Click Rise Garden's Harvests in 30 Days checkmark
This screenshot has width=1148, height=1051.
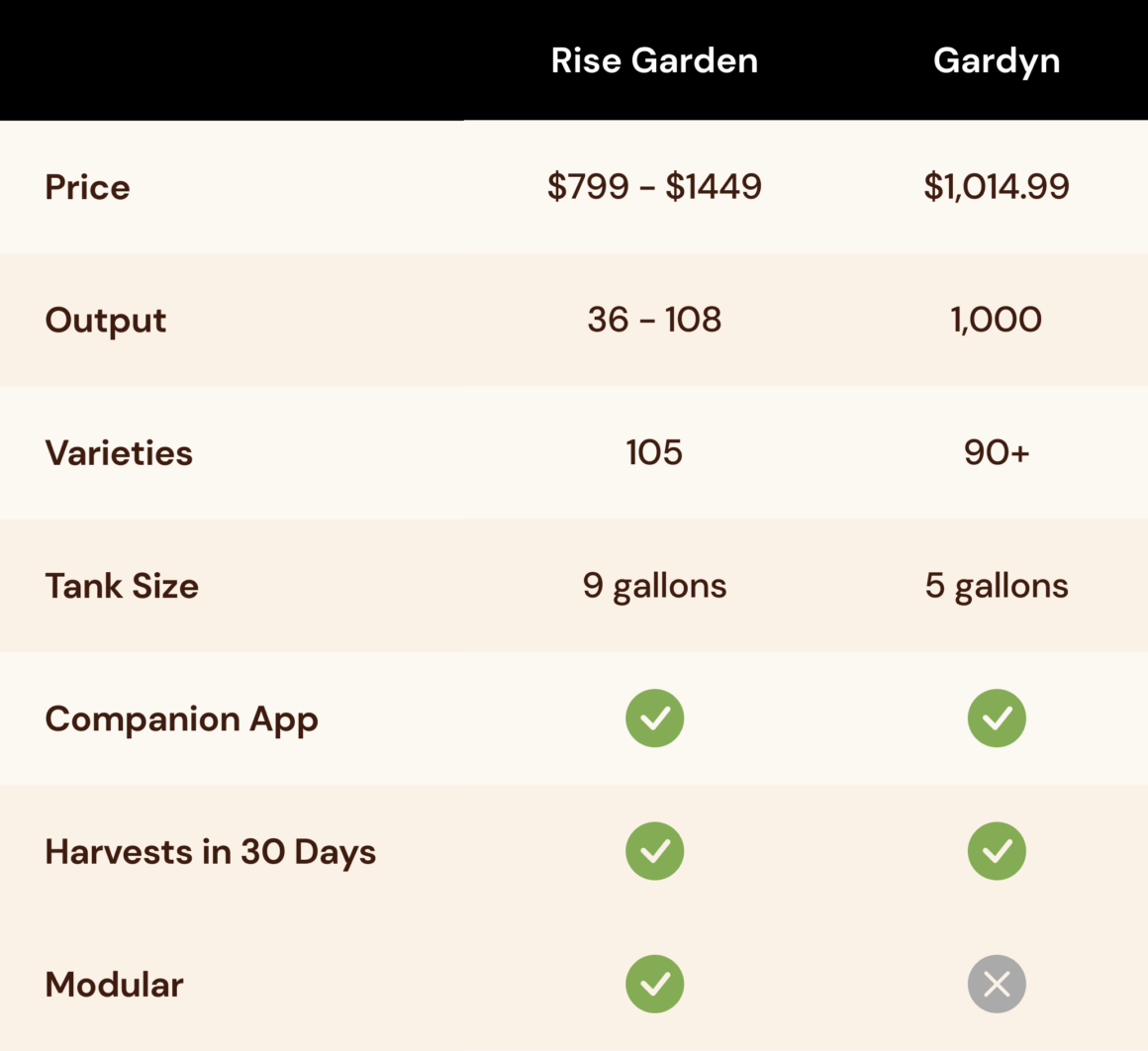[654, 851]
